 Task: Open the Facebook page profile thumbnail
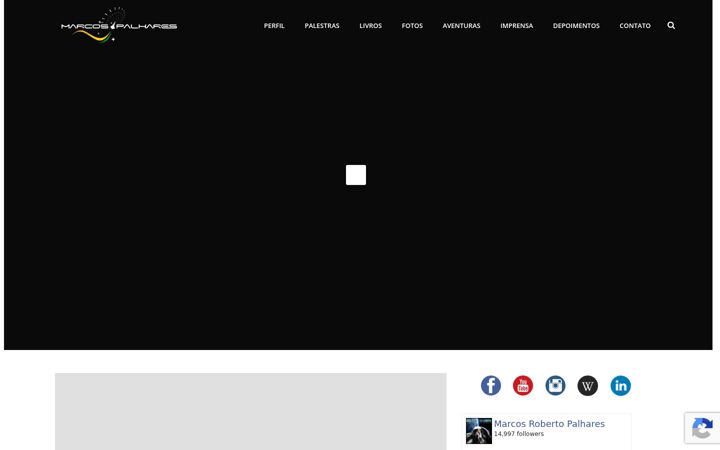[x=479, y=431]
